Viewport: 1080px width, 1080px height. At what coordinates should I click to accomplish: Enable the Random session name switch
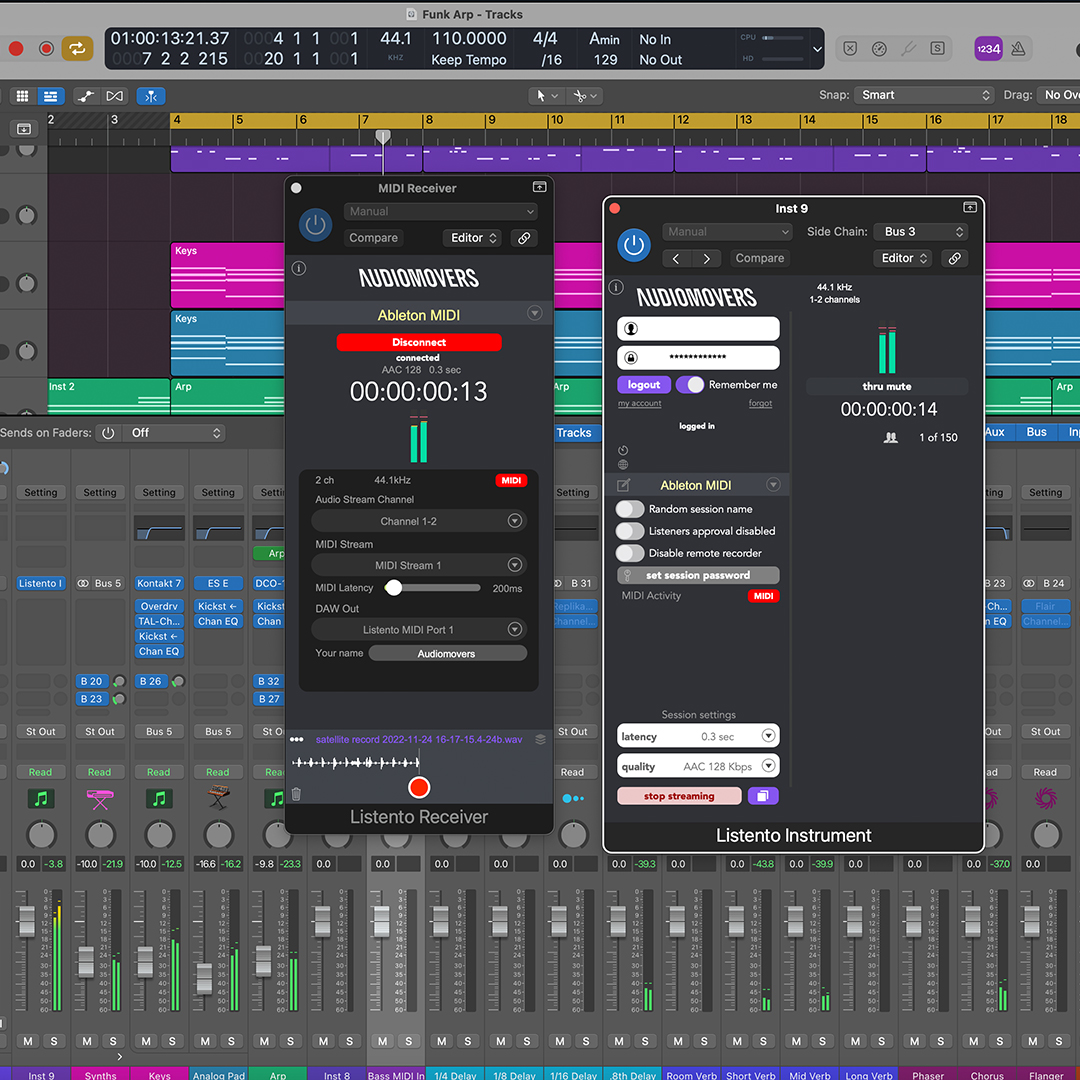(630, 509)
